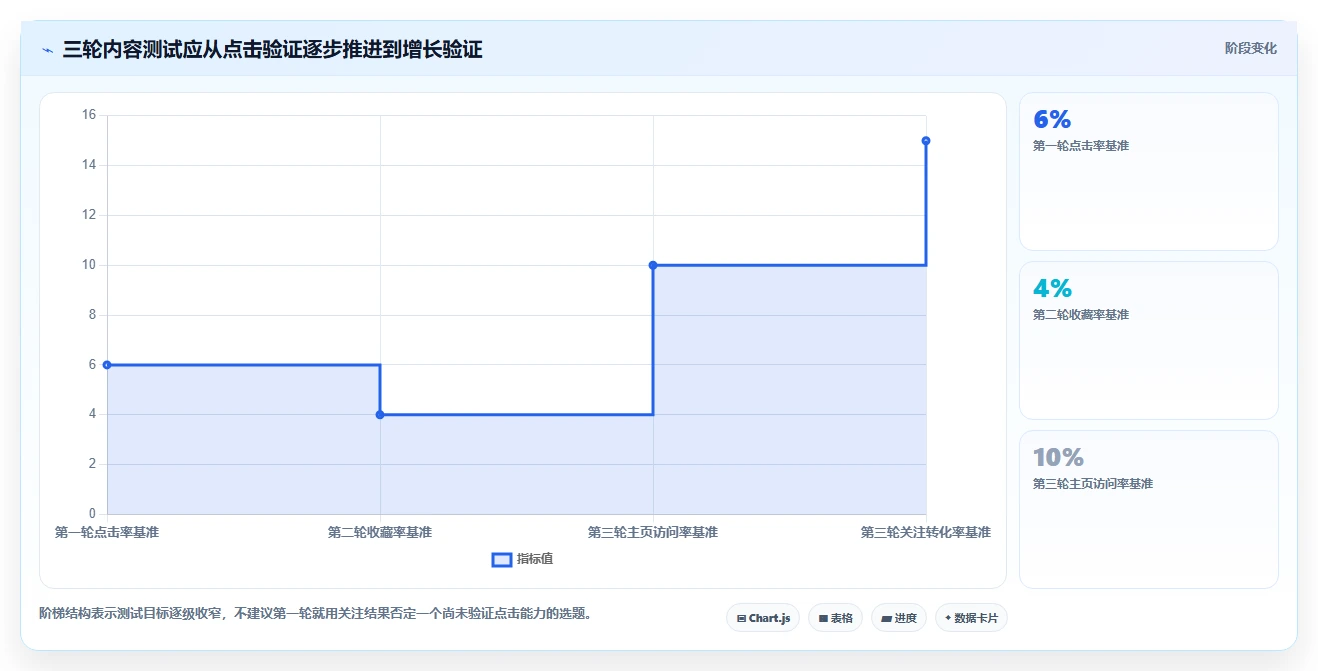Viewport: 1318px width, 671px height.
Task: Click the data point at value 6
Action: coord(107,365)
